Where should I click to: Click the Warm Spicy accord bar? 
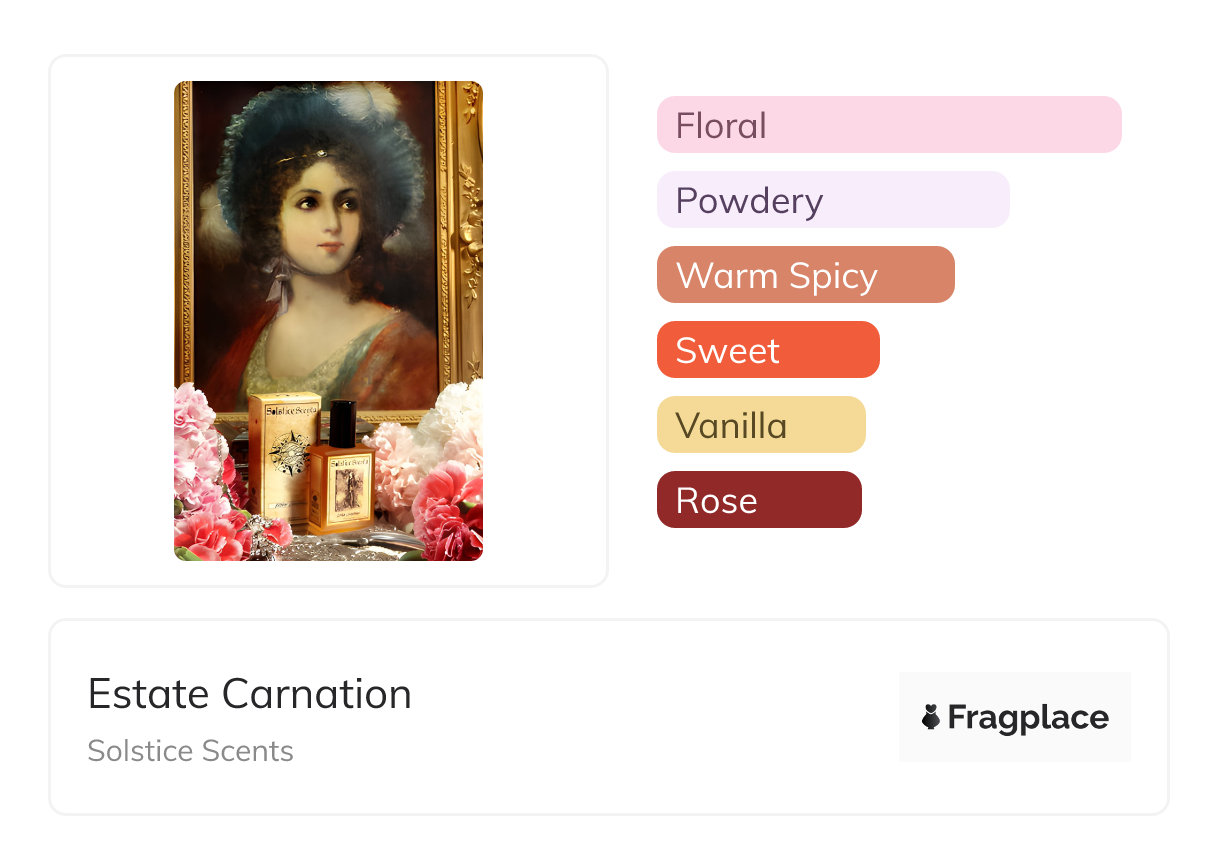(805, 275)
